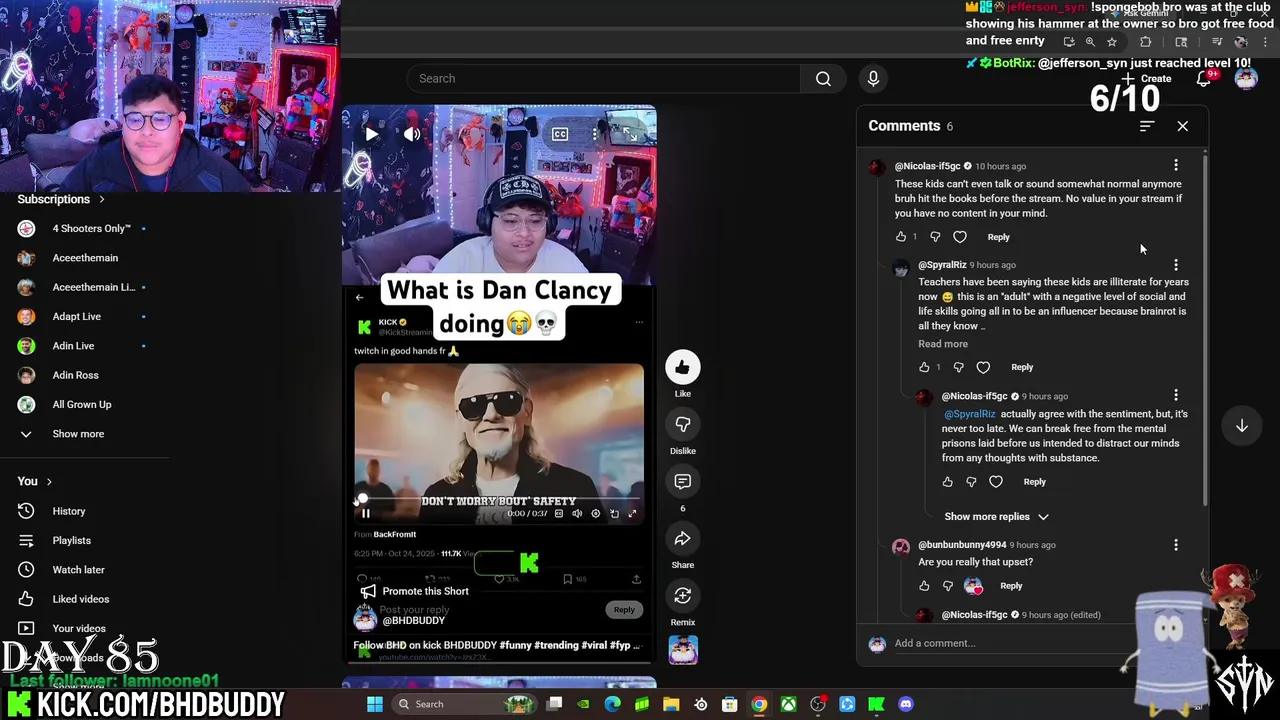The height and width of the screenshot is (720, 1280).
Task: Open Xbox app from taskbar
Action: (x=789, y=704)
